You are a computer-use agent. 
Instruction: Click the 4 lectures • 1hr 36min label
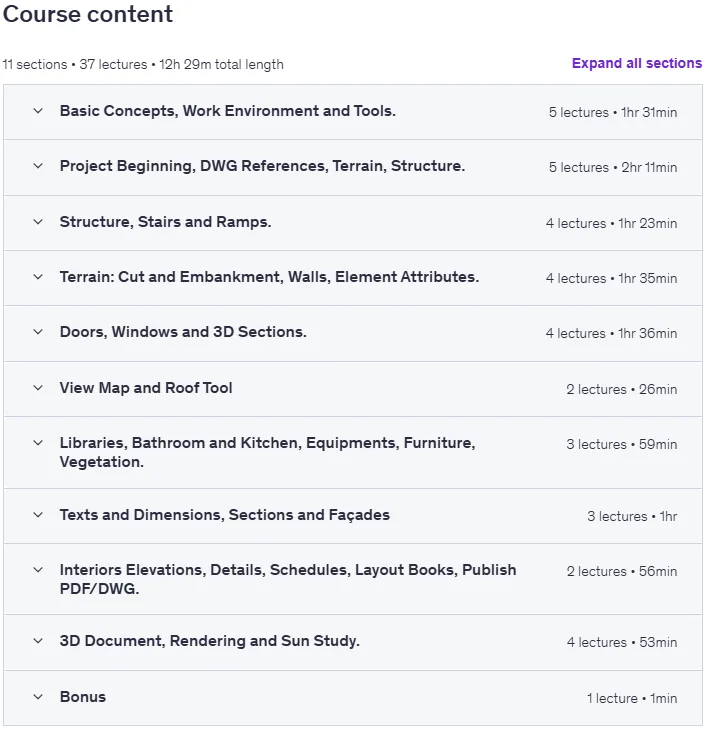click(611, 333)
